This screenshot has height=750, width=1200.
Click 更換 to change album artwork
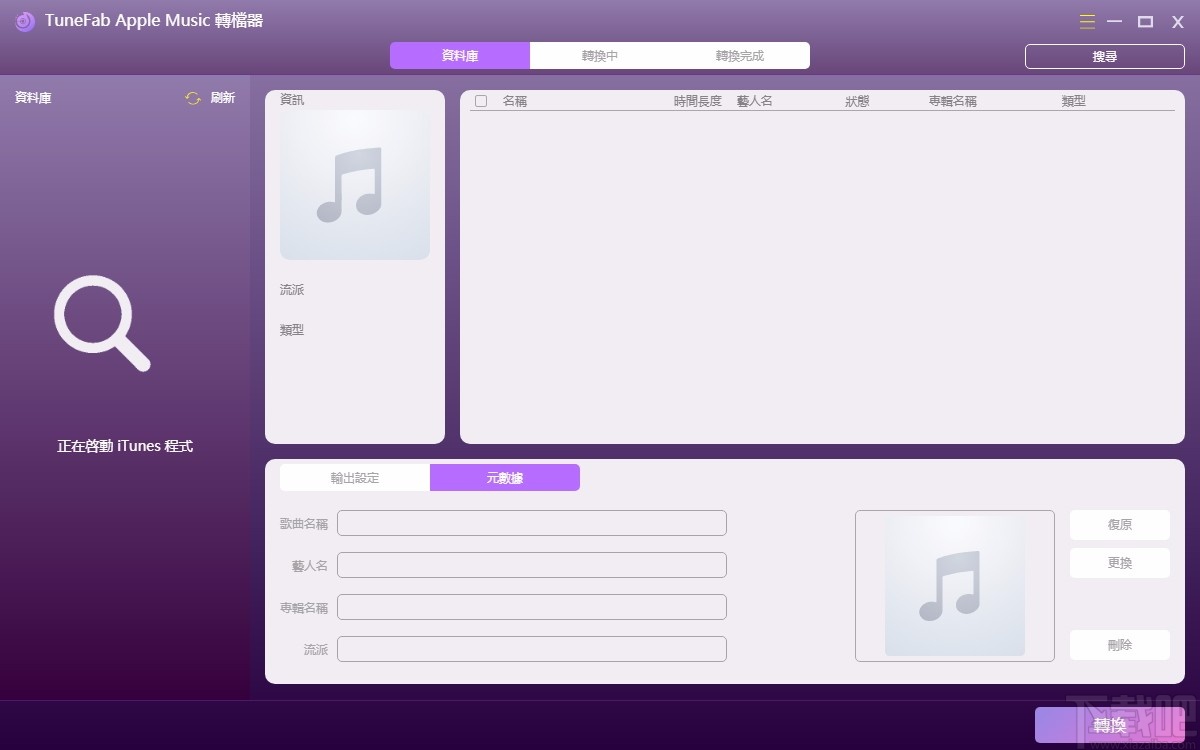pos(1119,562)
